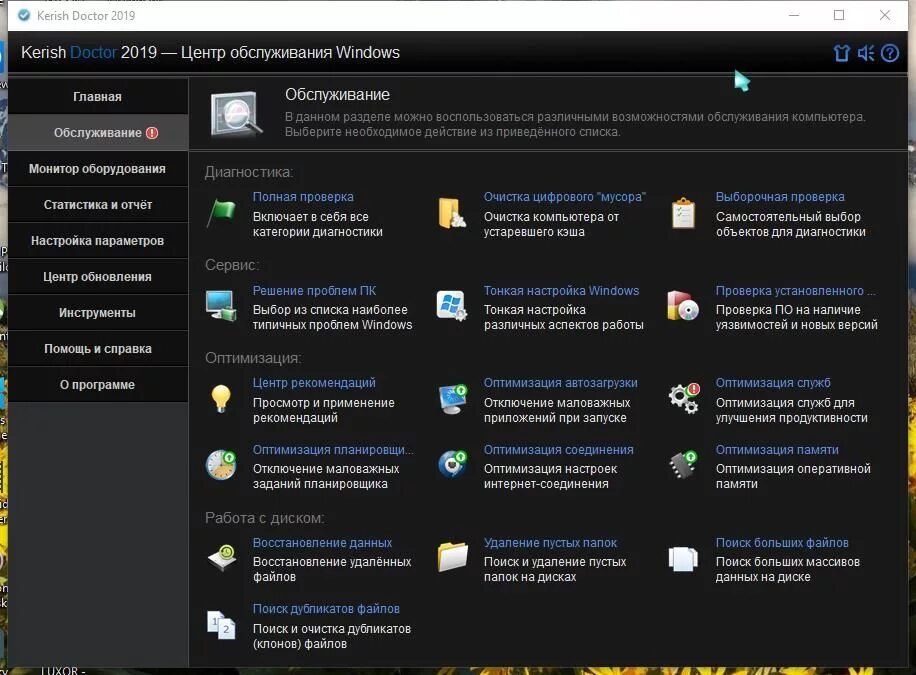This screenshot has width=916, height=675.
Task: Open Решение проблем ПК link
Action: [314, 290]
